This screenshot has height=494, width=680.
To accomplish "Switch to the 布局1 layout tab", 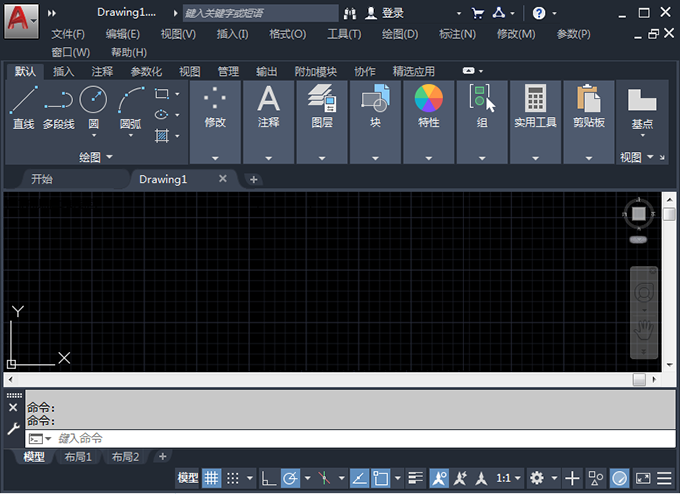I will point(78,457).
